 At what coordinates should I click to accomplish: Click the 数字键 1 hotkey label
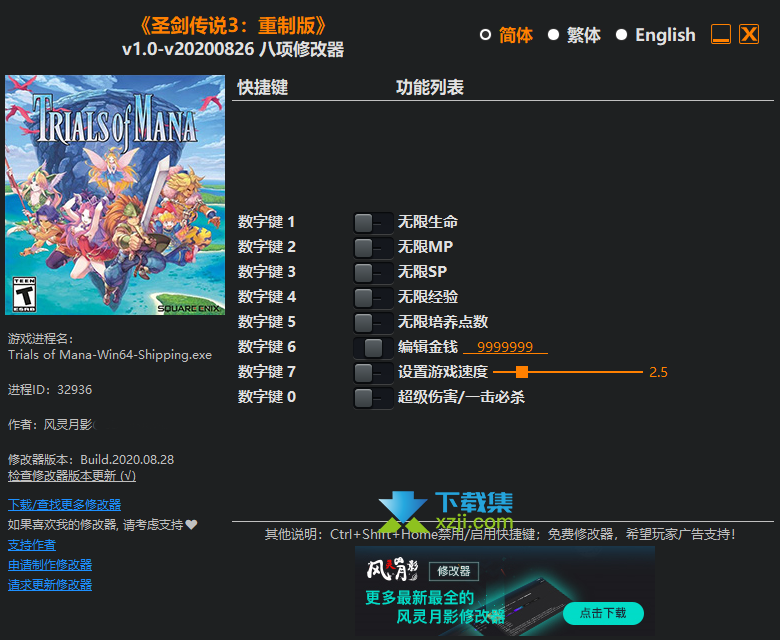(x=266, y=222)
